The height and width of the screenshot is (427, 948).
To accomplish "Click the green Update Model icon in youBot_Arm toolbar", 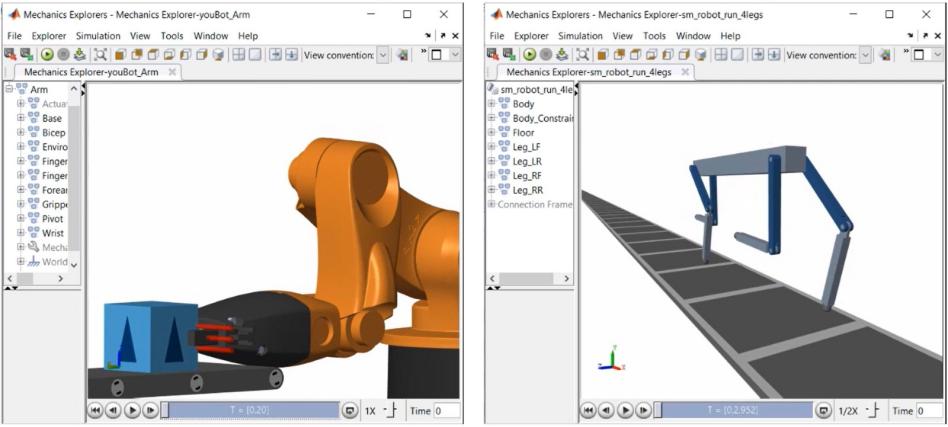I will [x=47, y=55].
